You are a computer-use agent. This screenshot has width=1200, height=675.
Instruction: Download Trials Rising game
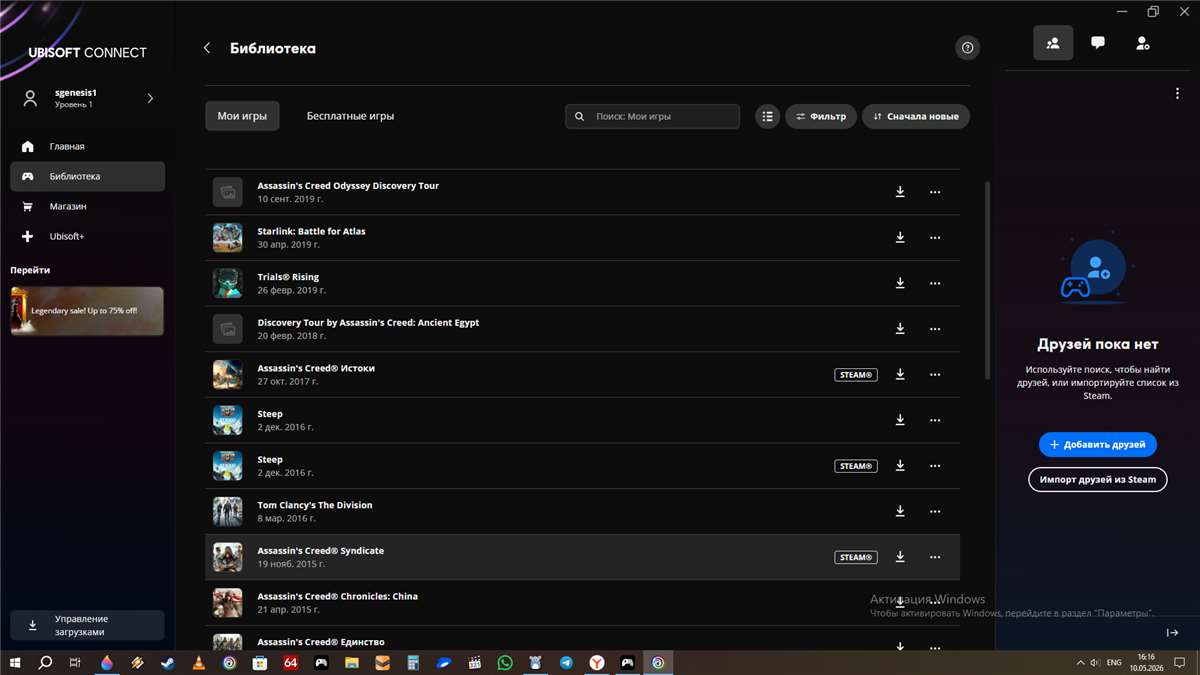pyautogui.click(x=900, y=283)
